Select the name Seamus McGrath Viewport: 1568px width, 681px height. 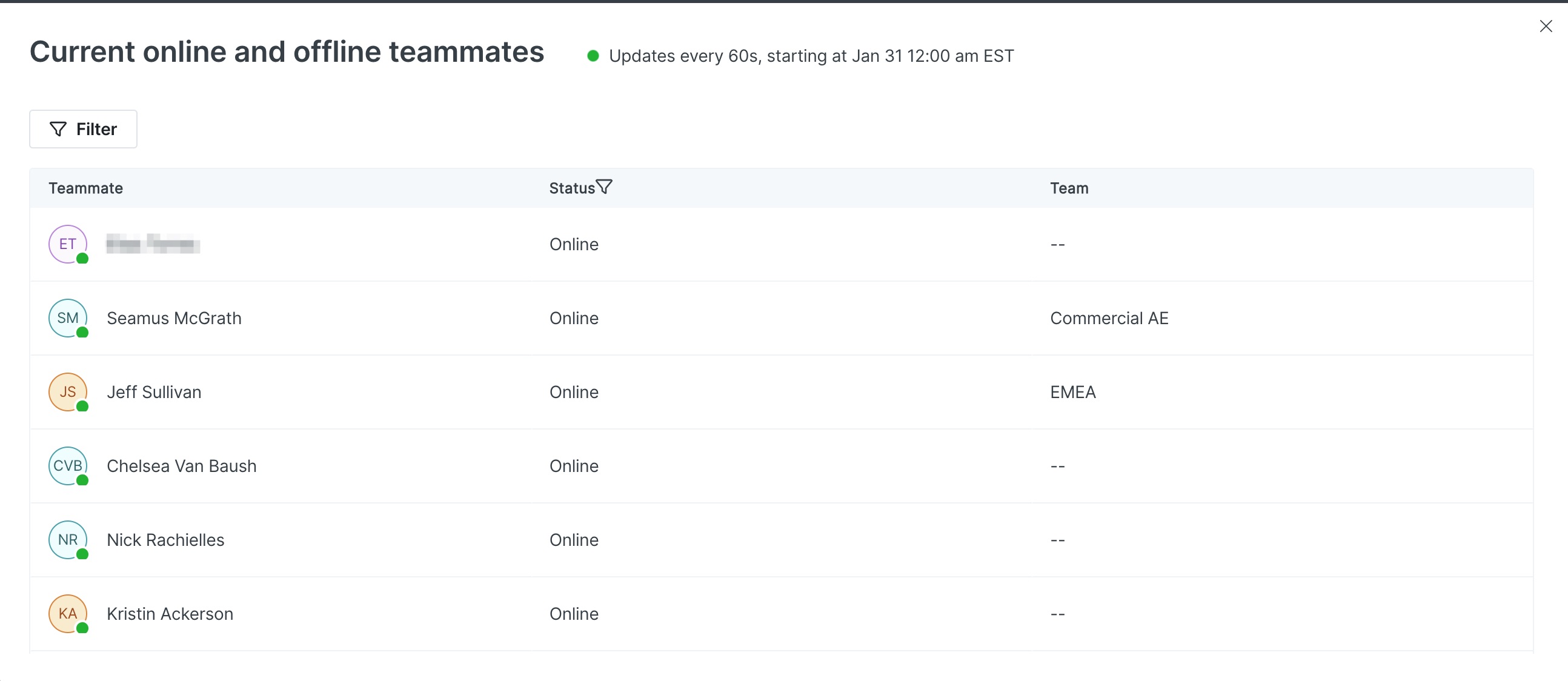[174, 318]
